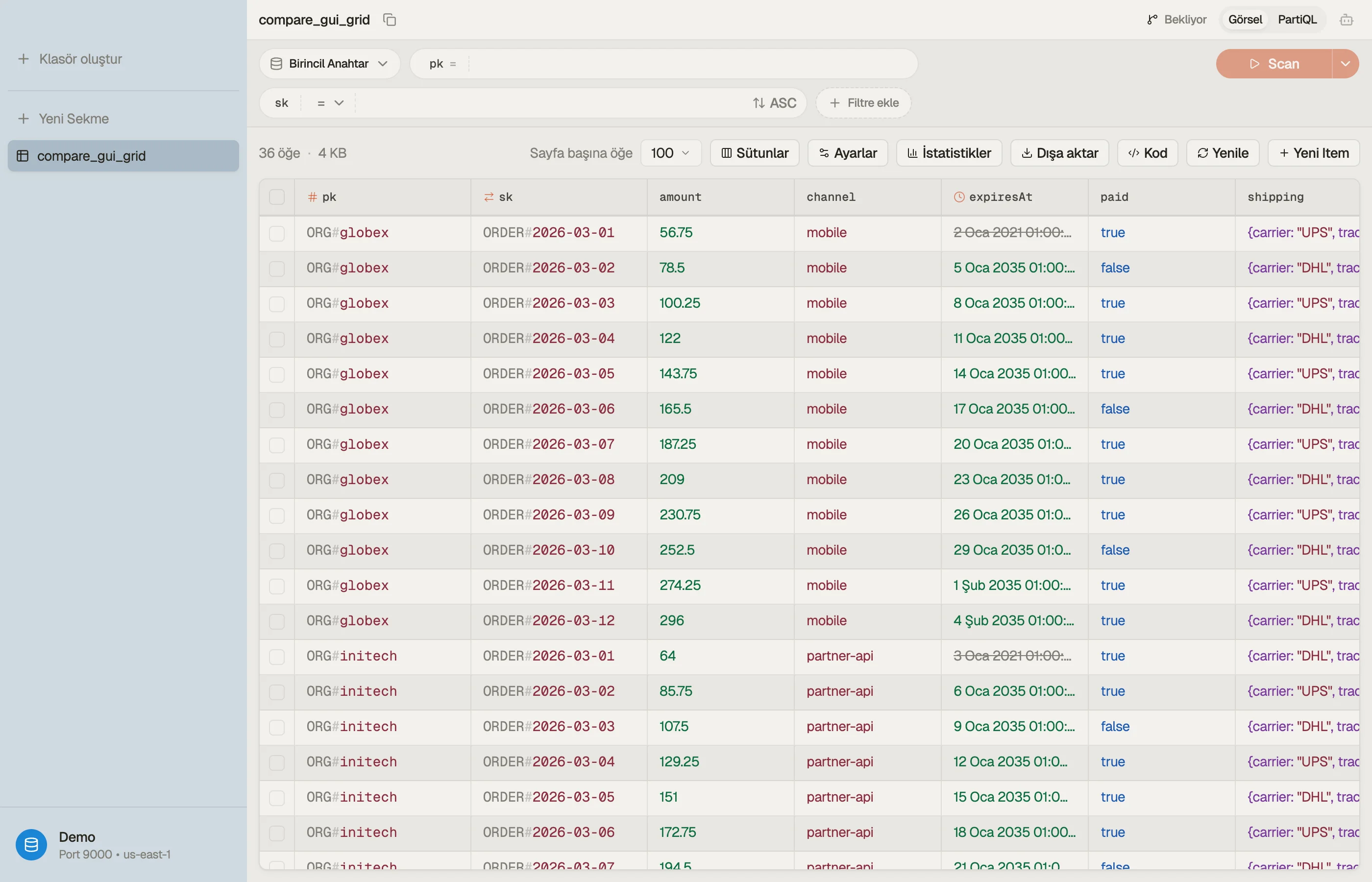
Task: Click the channel column header
Action: click(x=867, y=197)
